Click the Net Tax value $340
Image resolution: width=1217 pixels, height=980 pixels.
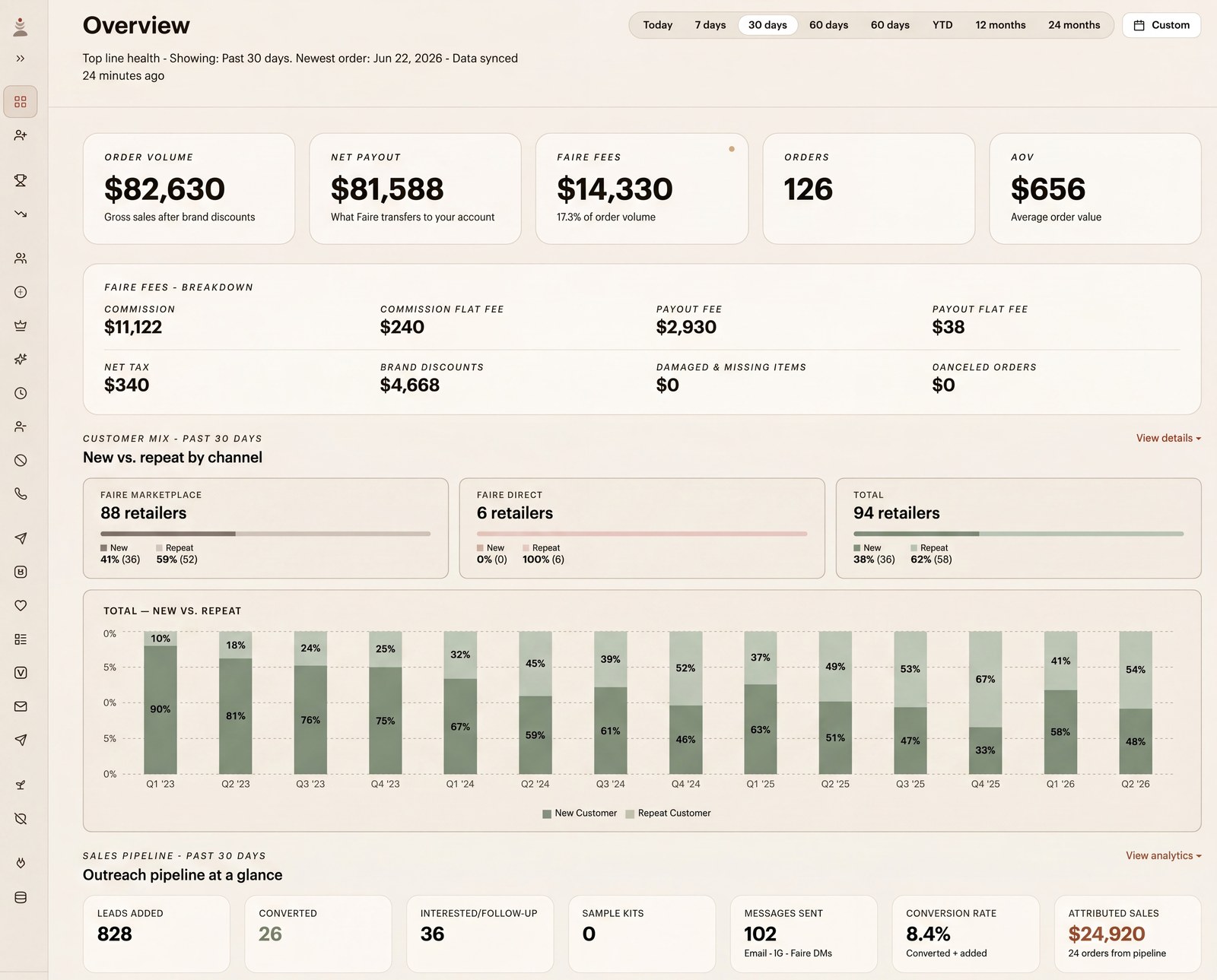click(126, 385)
